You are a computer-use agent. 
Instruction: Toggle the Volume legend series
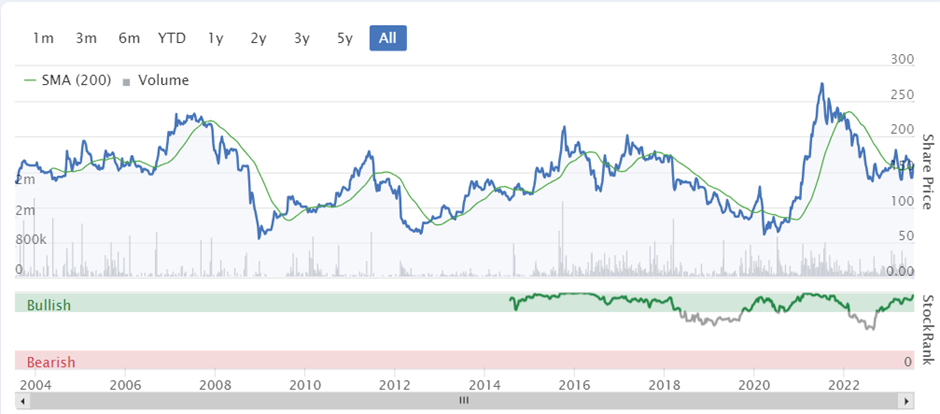(x=156, y=80)
